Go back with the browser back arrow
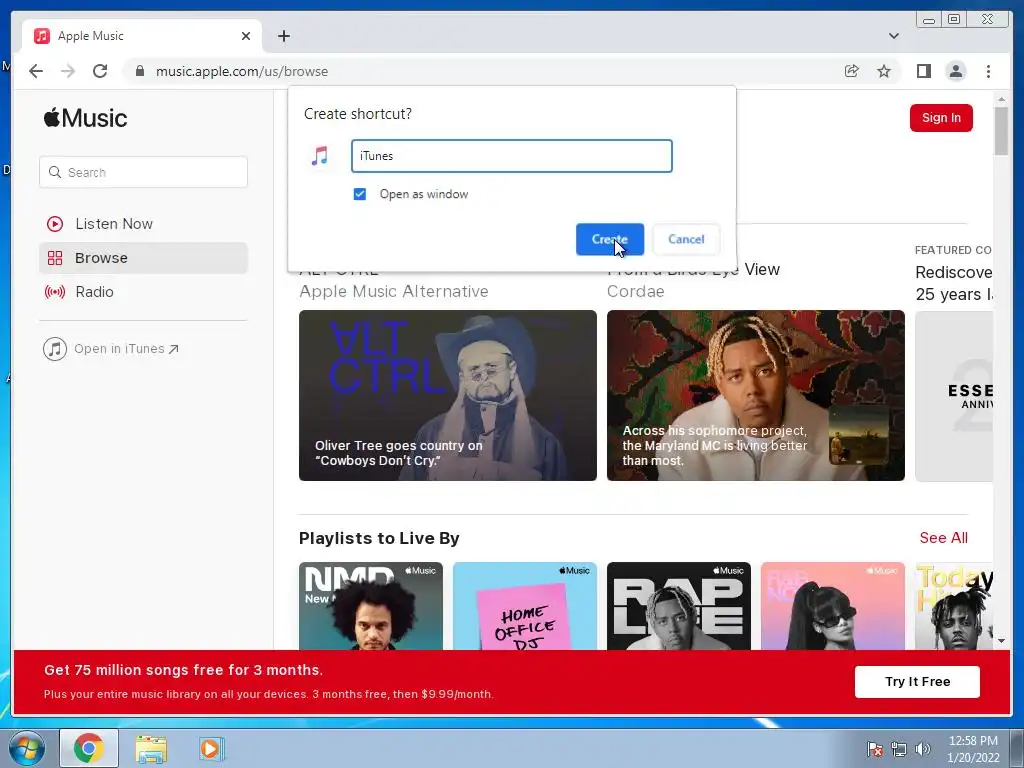 [x=36, y=71]
